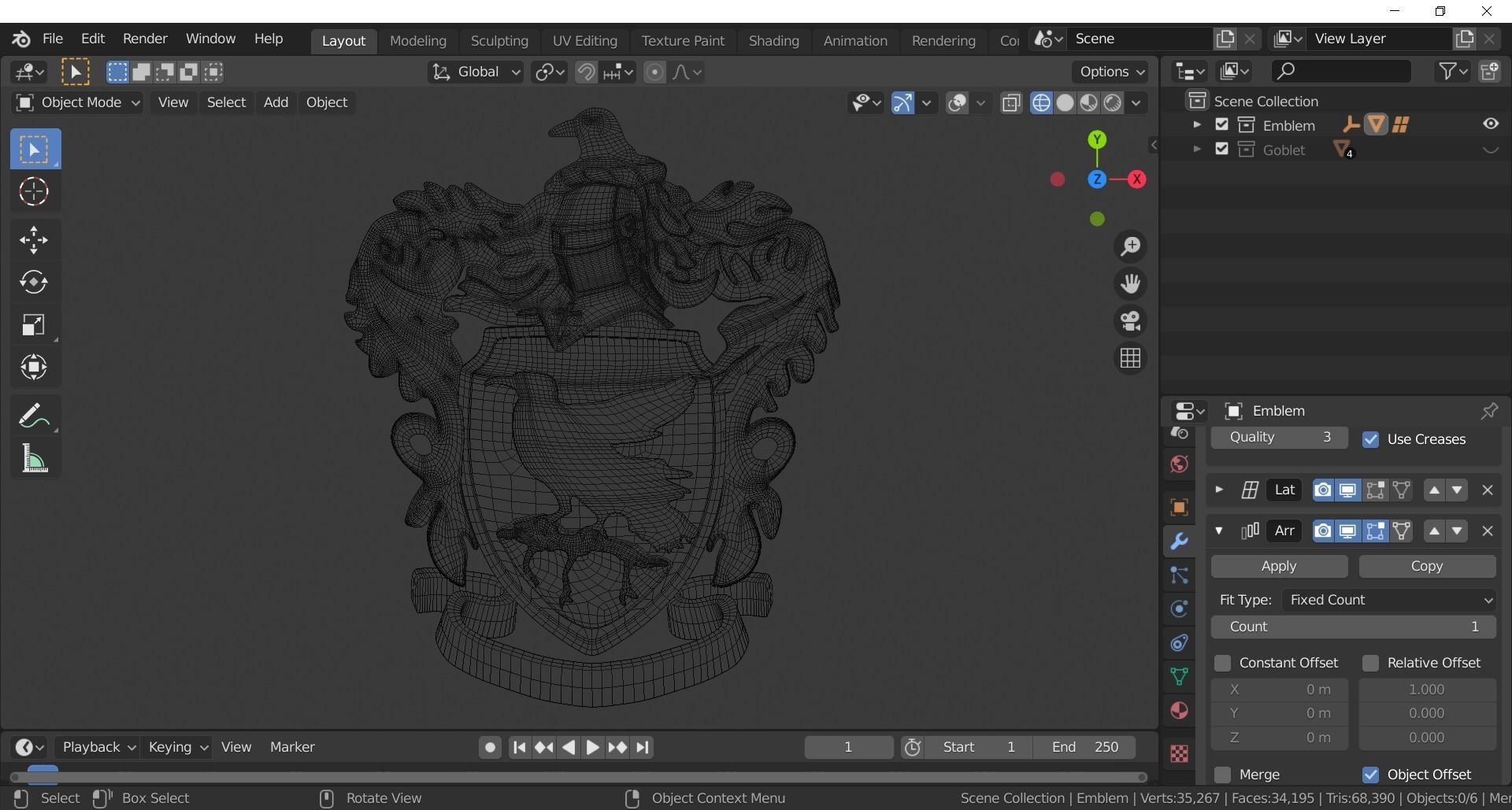Open the Object properties orange square tab
The width and height of the screenshot is (1512, 810).
pyautogui.click(x=1179, y=507)
